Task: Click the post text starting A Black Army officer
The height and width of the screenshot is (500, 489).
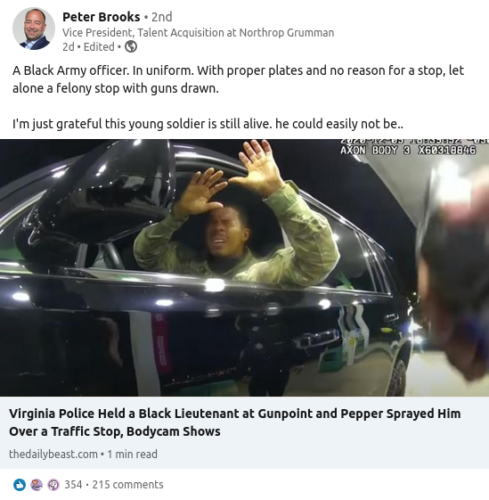Action: click(x=238, y=79)
